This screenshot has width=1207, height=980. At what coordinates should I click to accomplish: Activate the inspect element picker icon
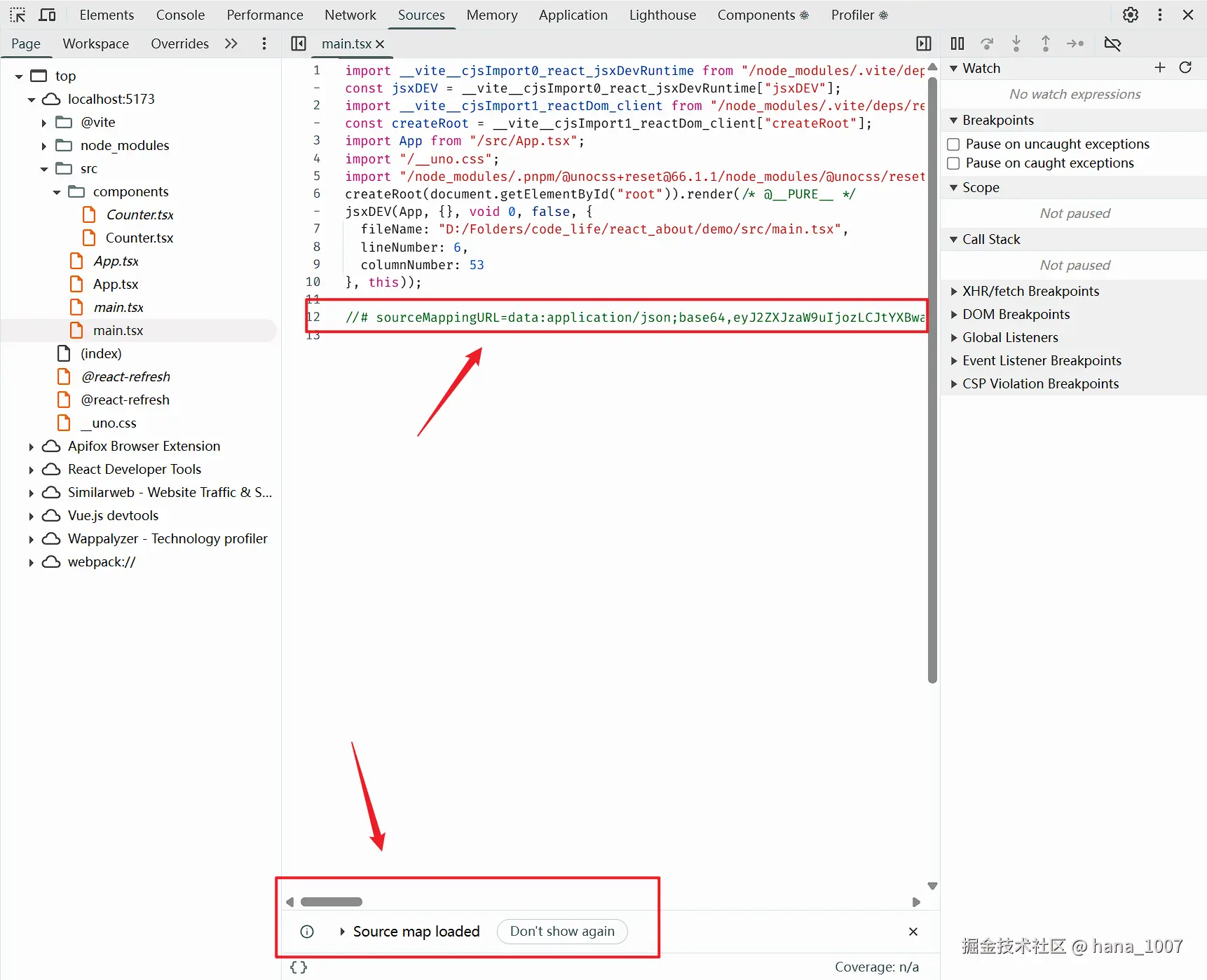coord(18,15)
